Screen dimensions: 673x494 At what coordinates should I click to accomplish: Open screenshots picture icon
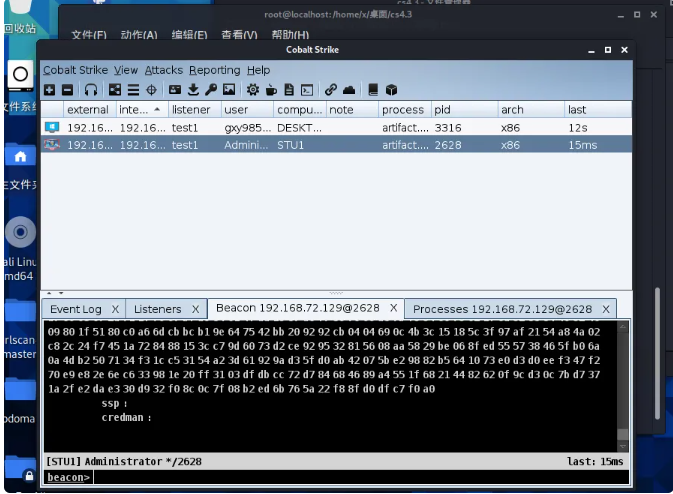[x=229, y=90]
